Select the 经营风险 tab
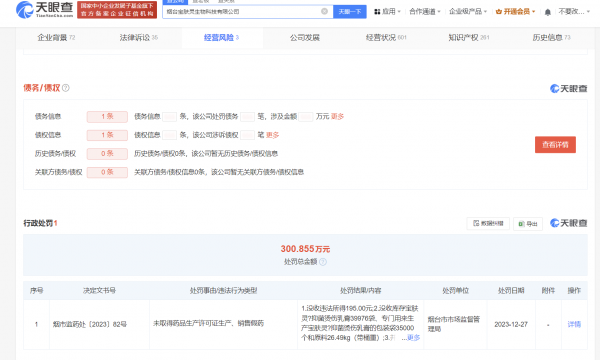The image size is (600, 360). coord(221,37)
